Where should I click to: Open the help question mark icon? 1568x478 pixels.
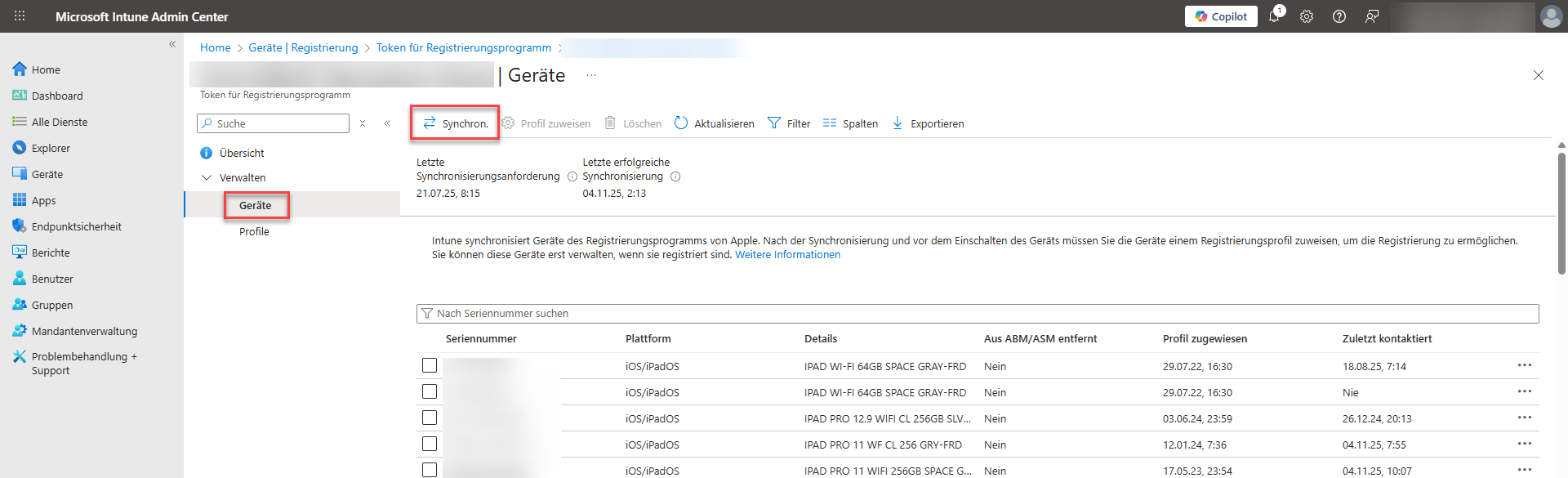(1339, 16)
